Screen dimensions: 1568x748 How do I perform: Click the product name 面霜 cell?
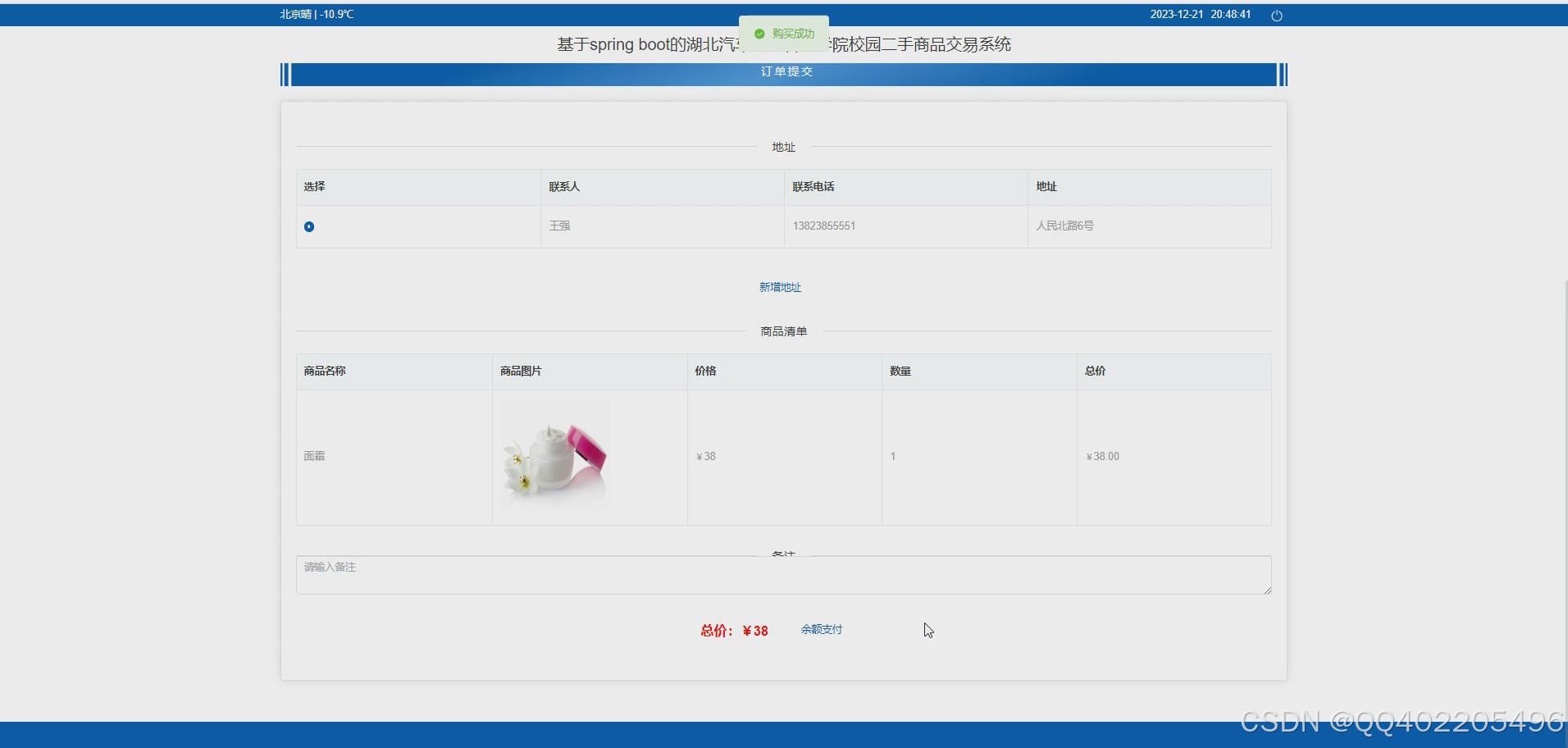313,456
